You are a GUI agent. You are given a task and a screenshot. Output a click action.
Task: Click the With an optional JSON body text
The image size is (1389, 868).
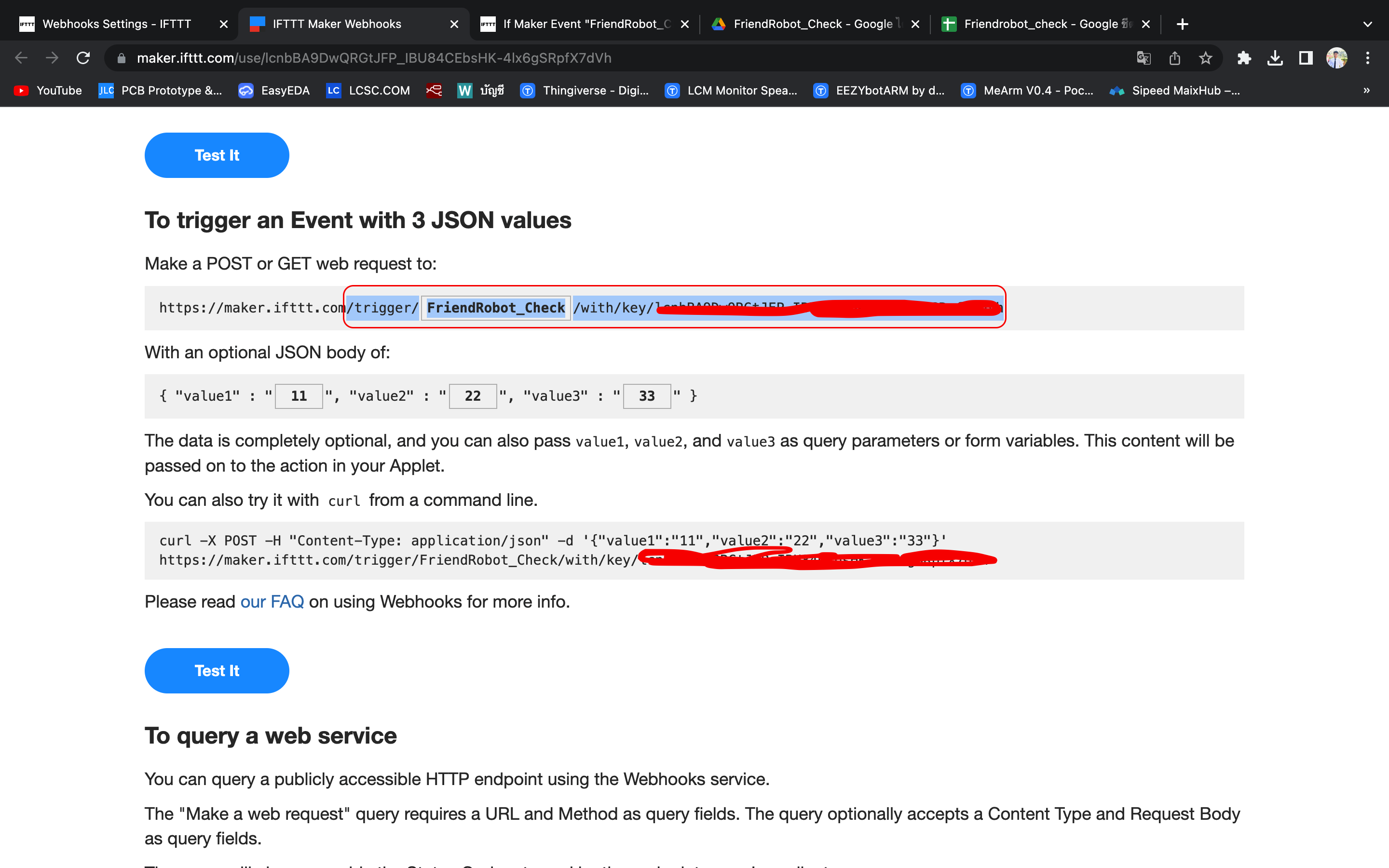[267, 353]
